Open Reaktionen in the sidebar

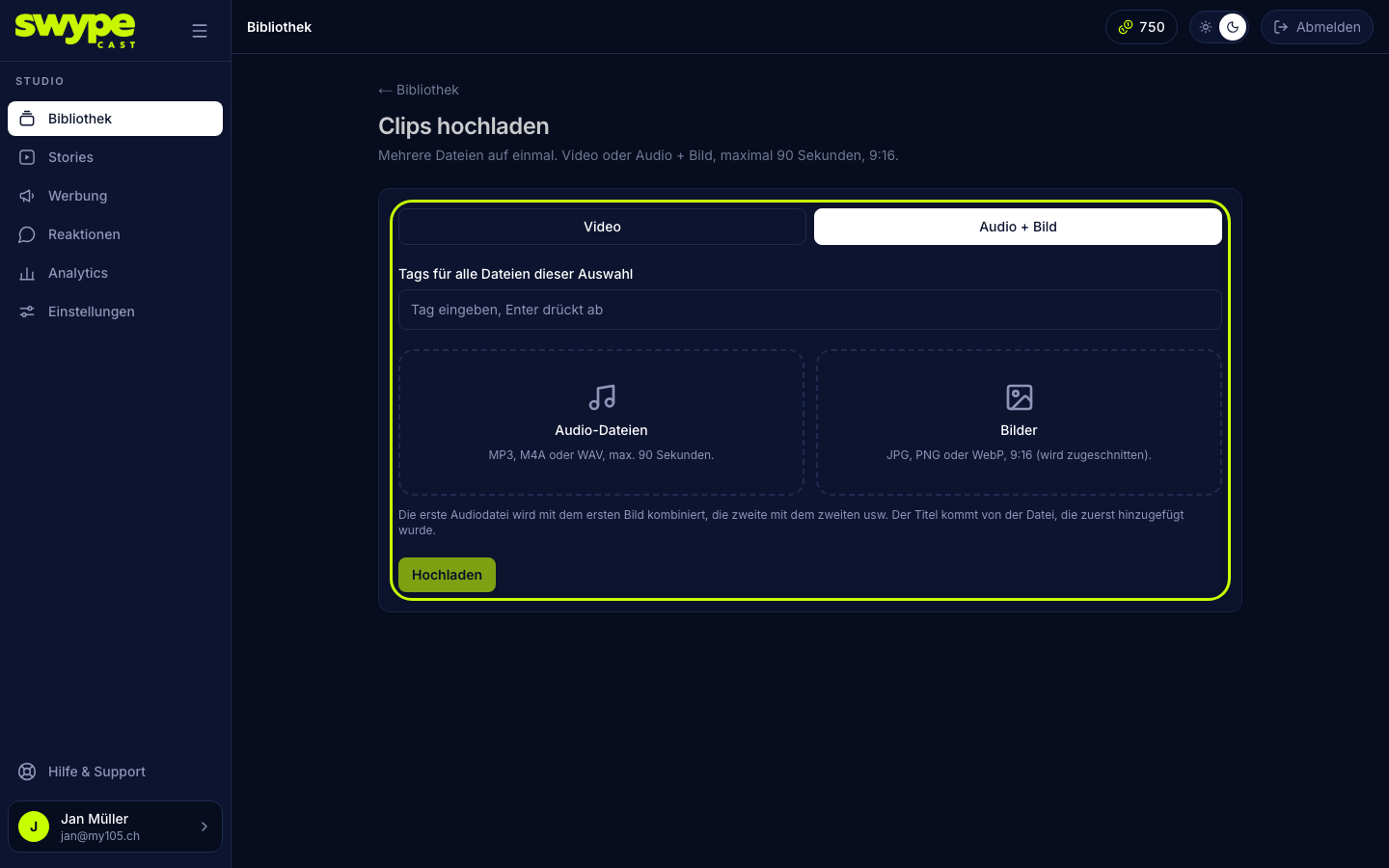[115, 234]
